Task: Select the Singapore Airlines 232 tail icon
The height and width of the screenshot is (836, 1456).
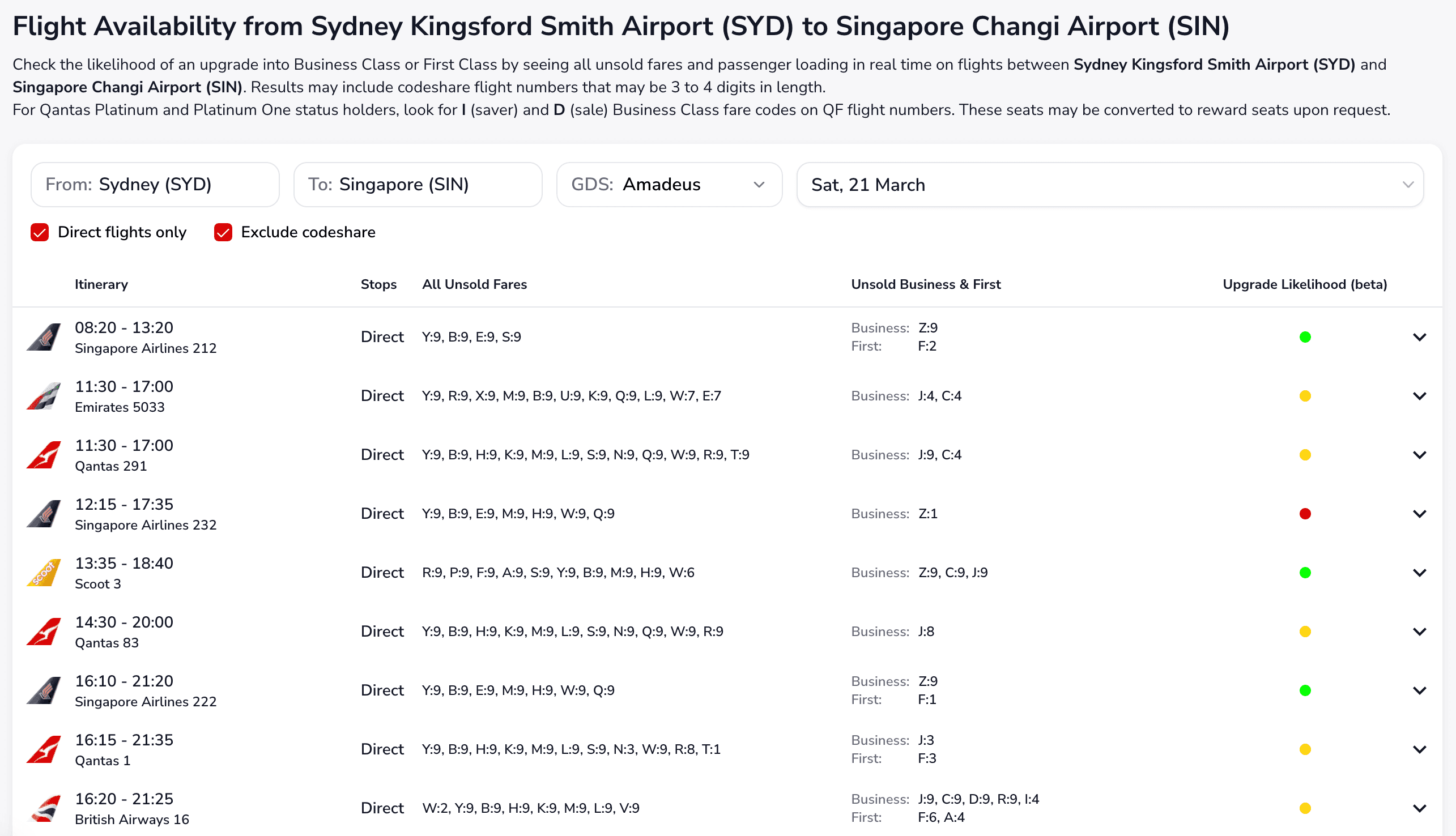Action: 42,513
